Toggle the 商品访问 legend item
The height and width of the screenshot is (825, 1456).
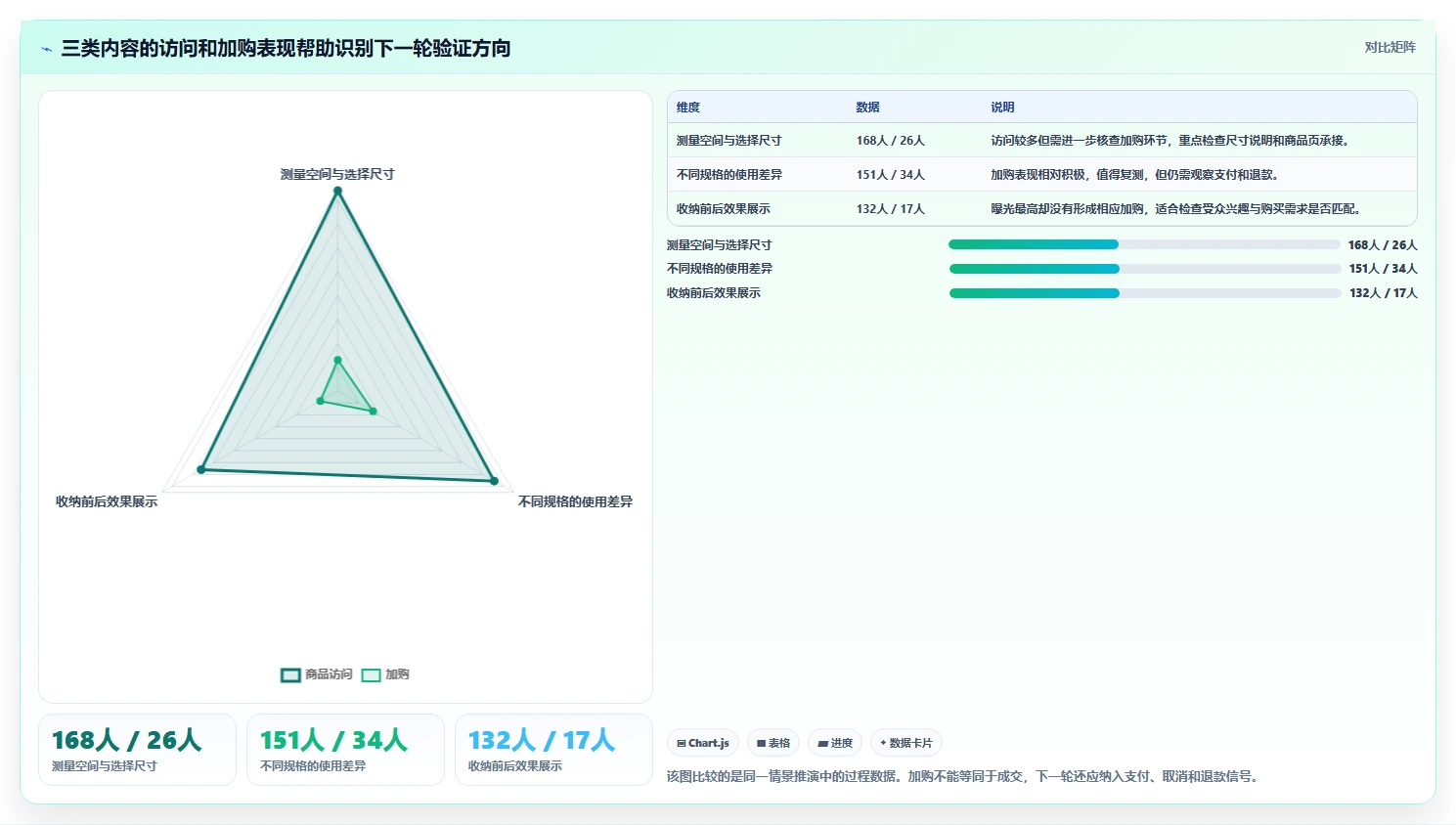pyautogui.click(x=316, y=674)
